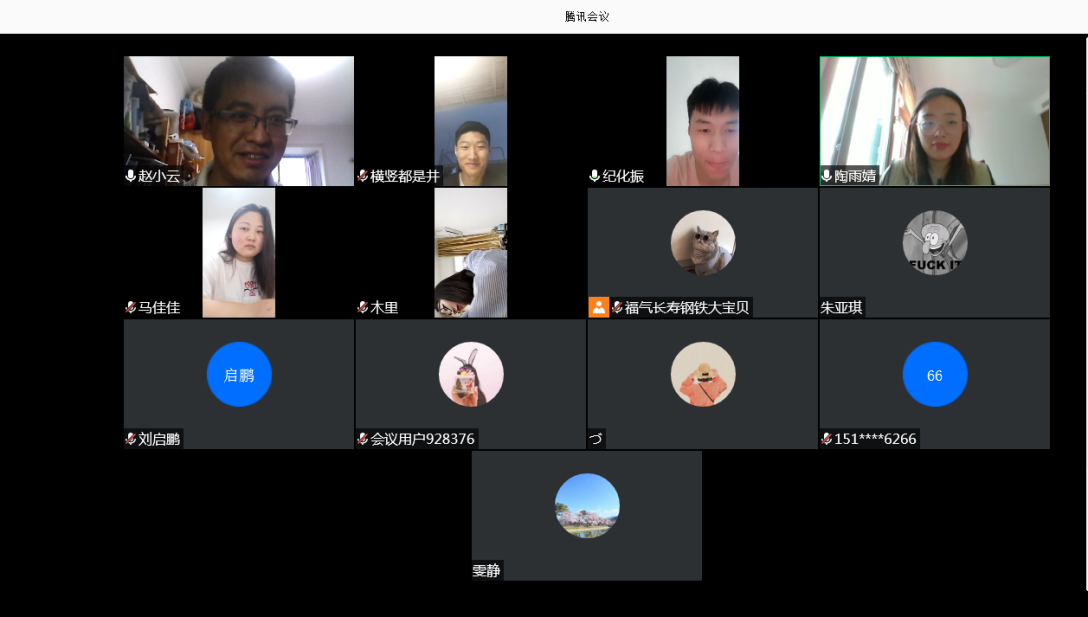Click the microphone icon beside 纪化振
The height and width of the screenshot is (617, 1088).
point(594,176)
